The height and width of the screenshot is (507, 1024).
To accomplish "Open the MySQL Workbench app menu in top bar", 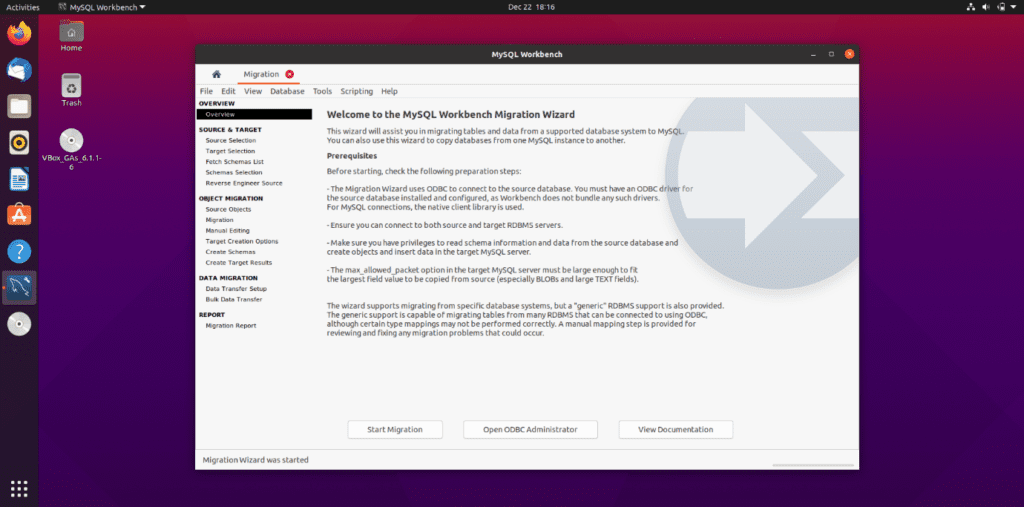I will coord(102,7).
